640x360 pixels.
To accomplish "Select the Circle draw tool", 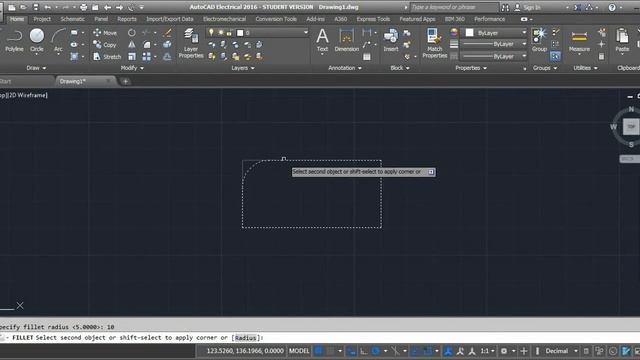I will [x=37, y=41].
